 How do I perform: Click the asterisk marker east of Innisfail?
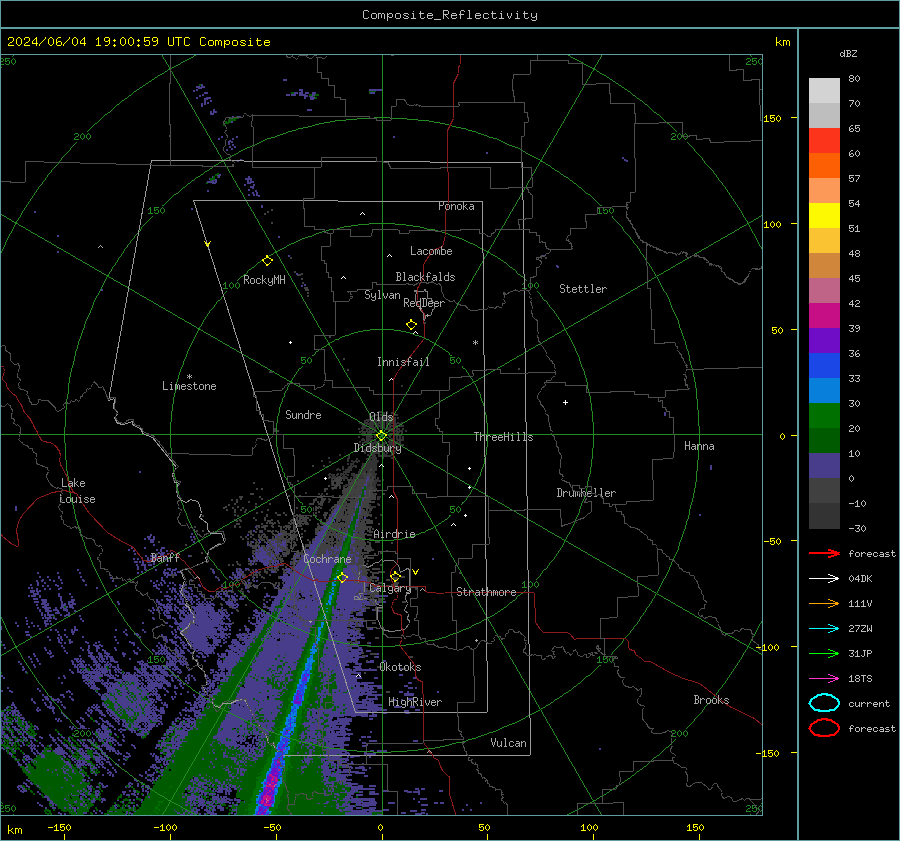point(475,343)
